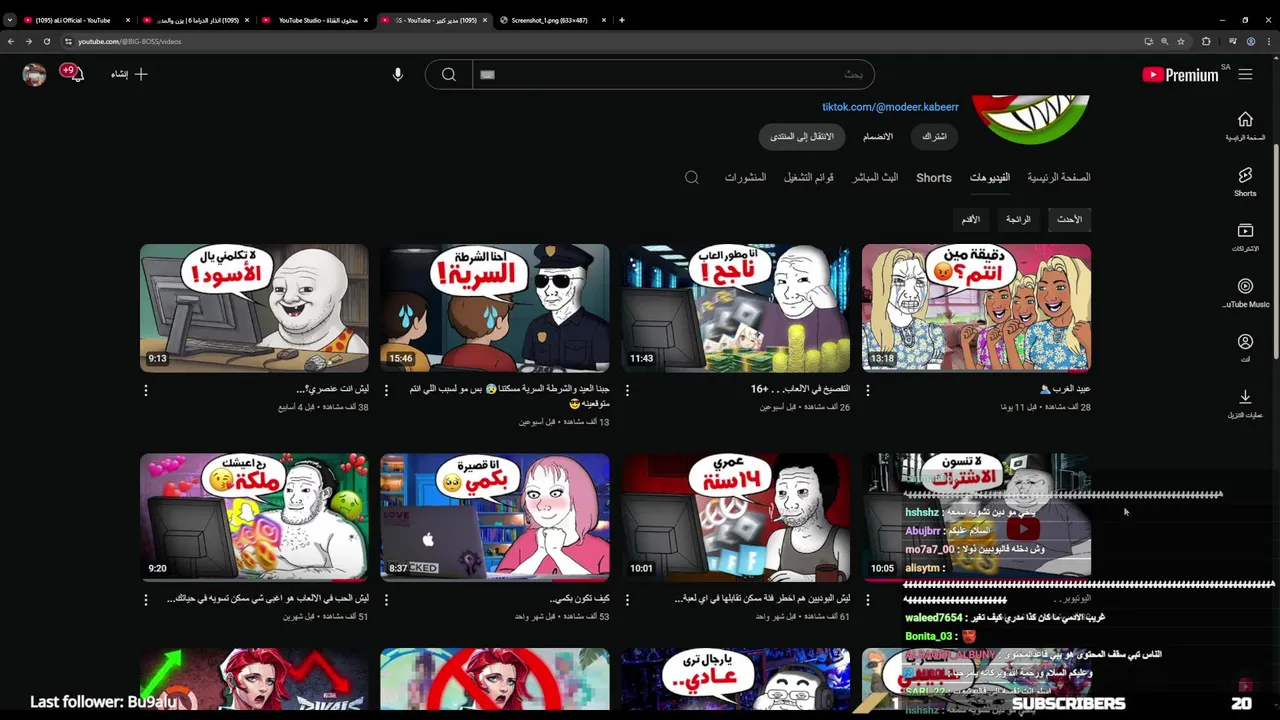Open options menu for عبيد الغرب video
1280x720 pixels.
click(868, 390)
